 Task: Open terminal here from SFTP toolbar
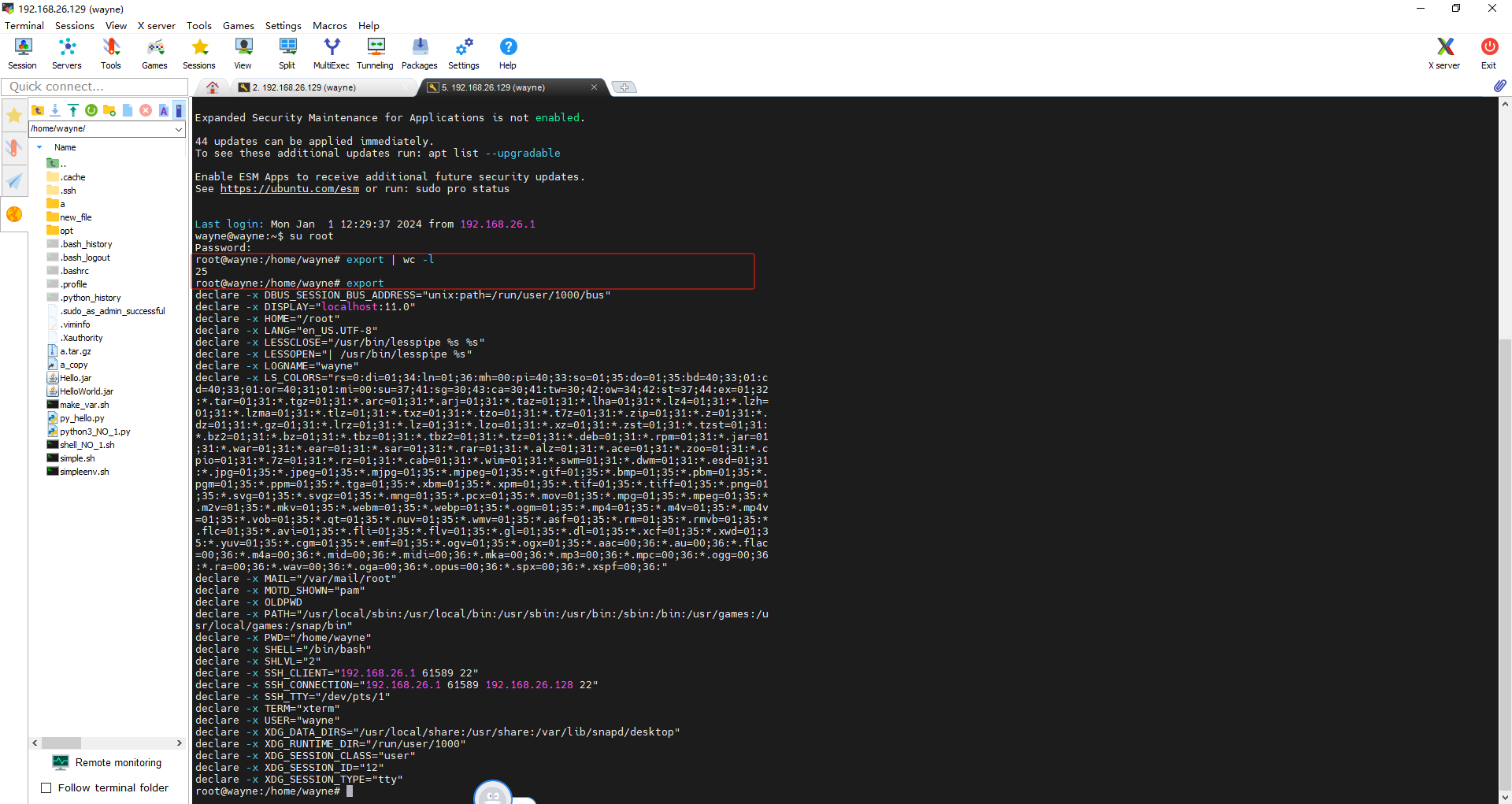(179, 110)
